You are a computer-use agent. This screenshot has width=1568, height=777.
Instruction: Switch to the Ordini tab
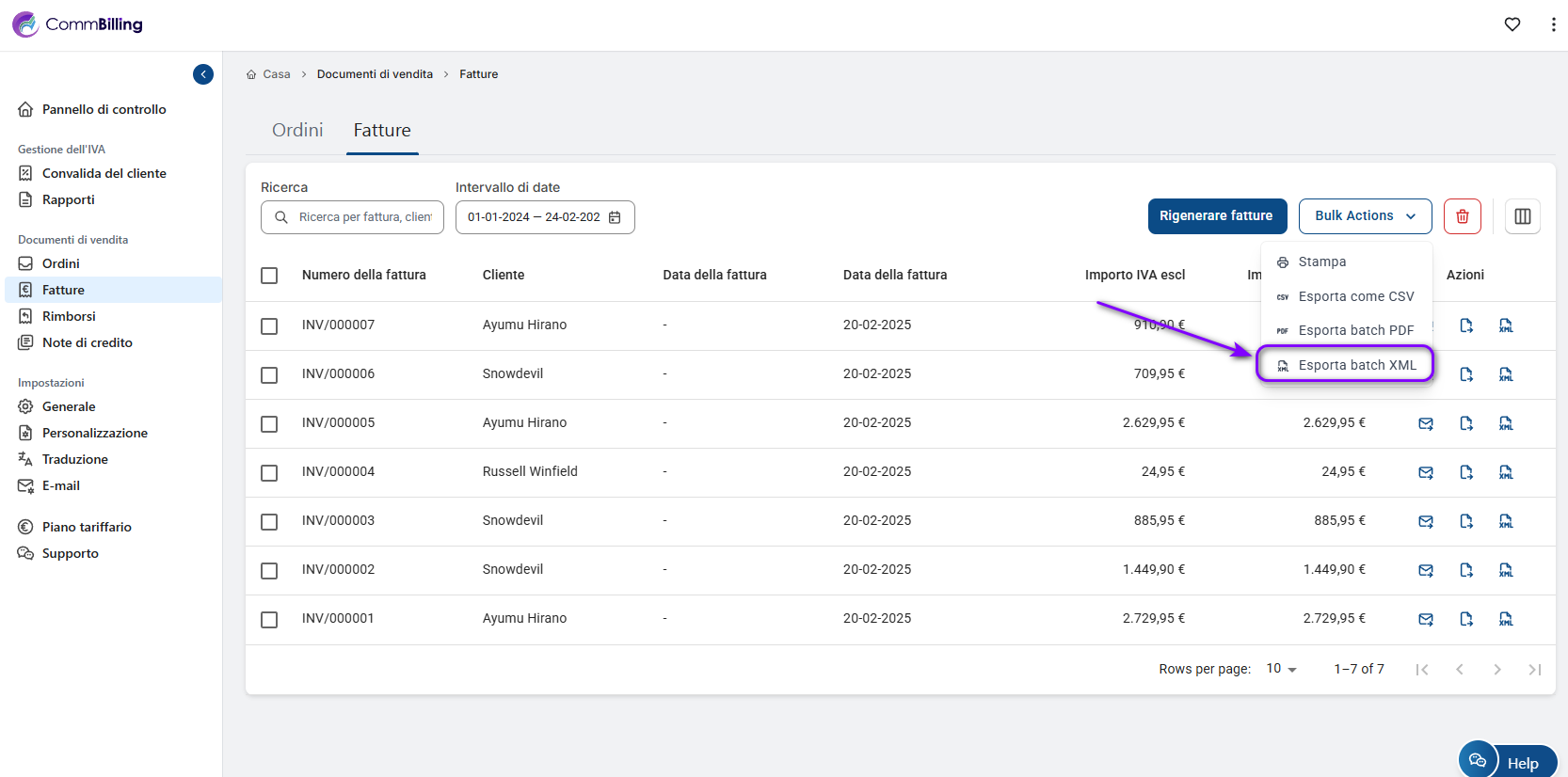click(297, 131)
